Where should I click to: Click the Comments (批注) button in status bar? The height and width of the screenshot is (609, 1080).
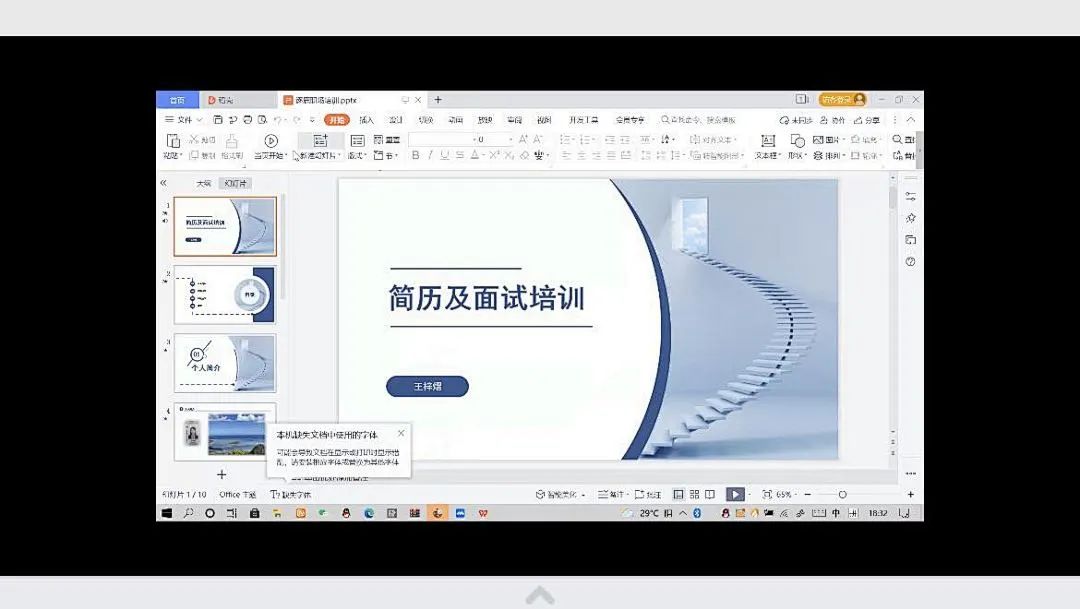[648, 495]
